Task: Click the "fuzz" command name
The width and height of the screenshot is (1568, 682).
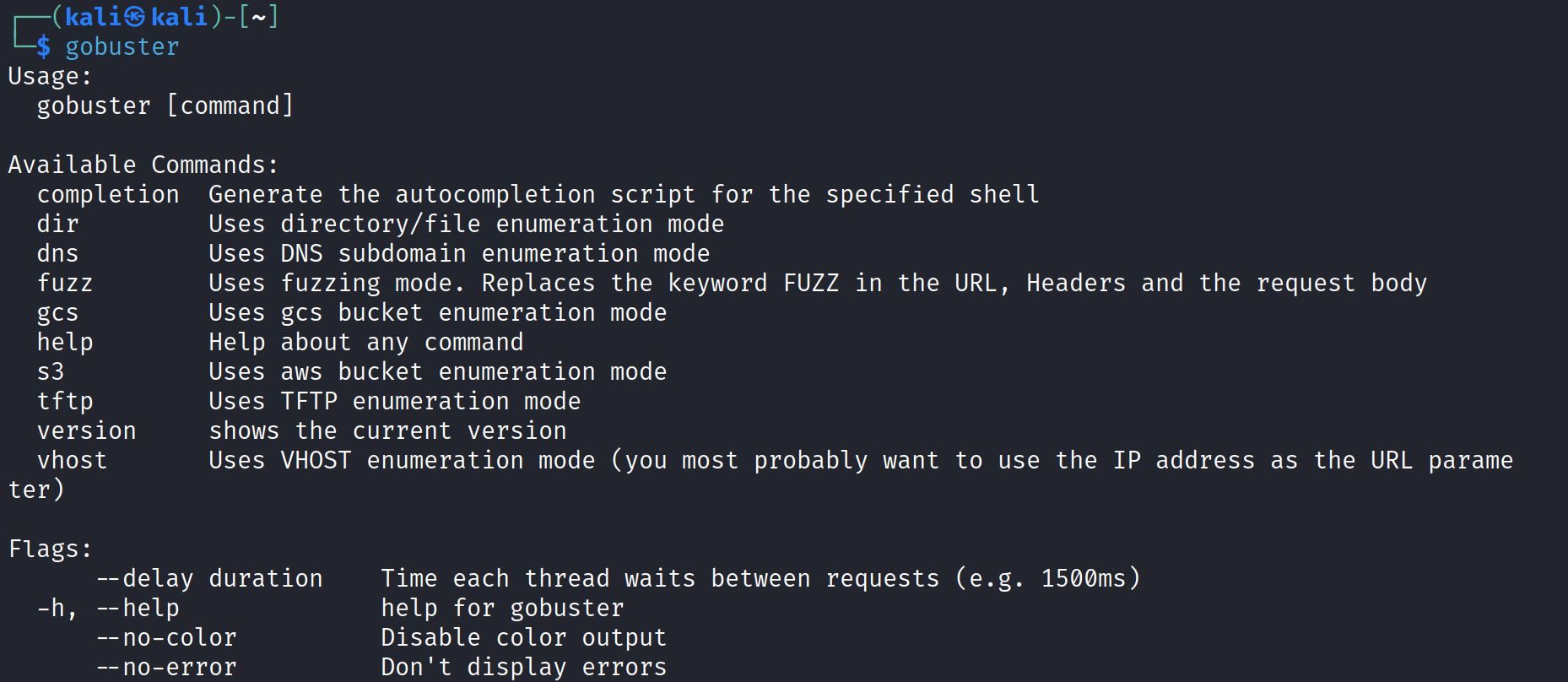Action: [x=64, y=283]
